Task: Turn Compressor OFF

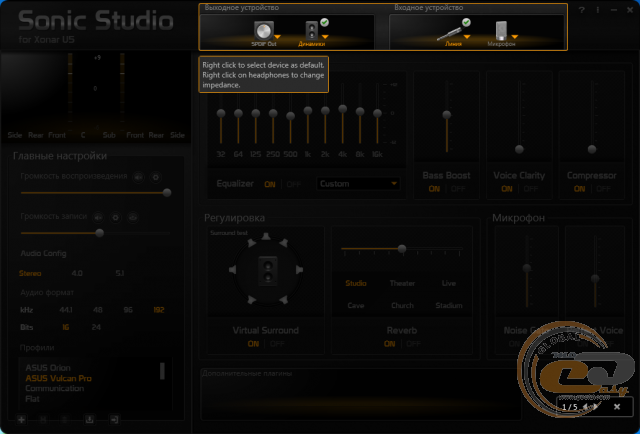Action: tap(603, 189)
